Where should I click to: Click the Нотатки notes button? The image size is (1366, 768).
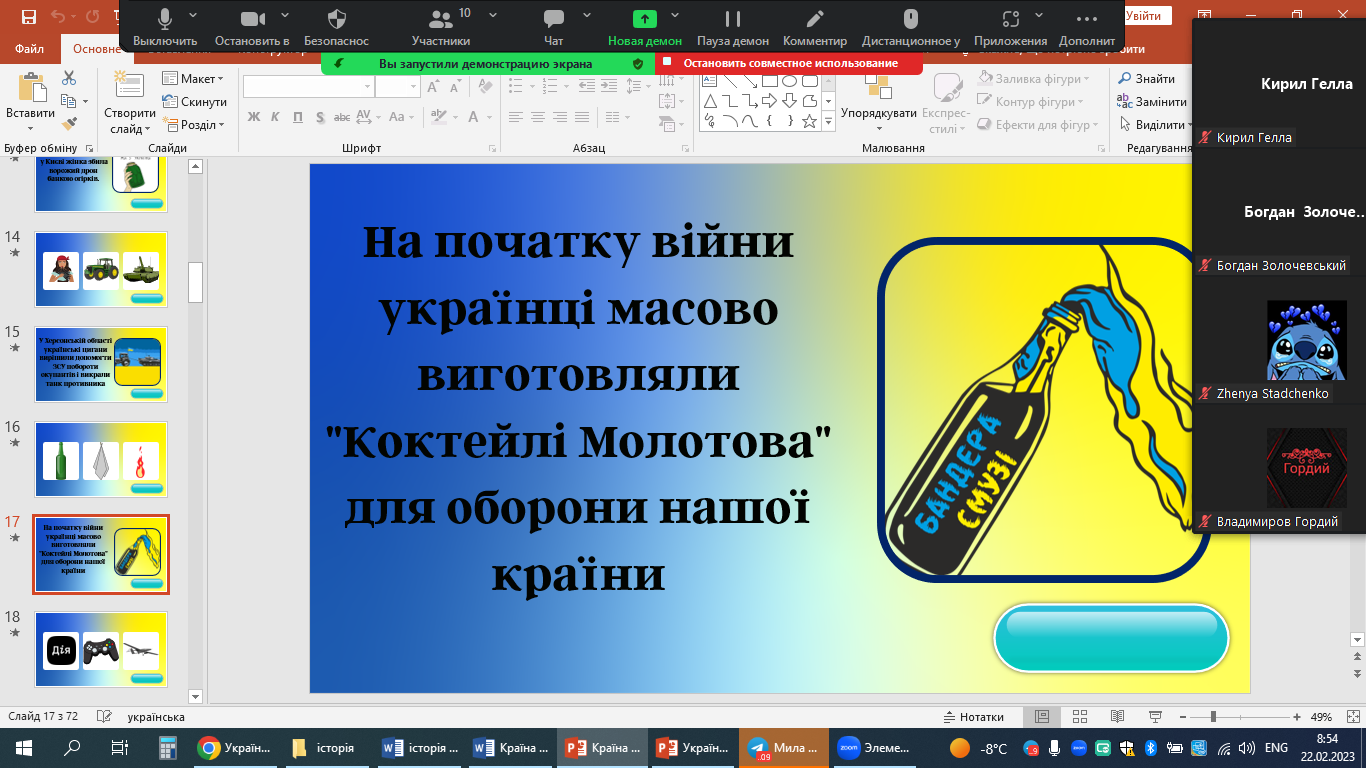click(974, 717)
